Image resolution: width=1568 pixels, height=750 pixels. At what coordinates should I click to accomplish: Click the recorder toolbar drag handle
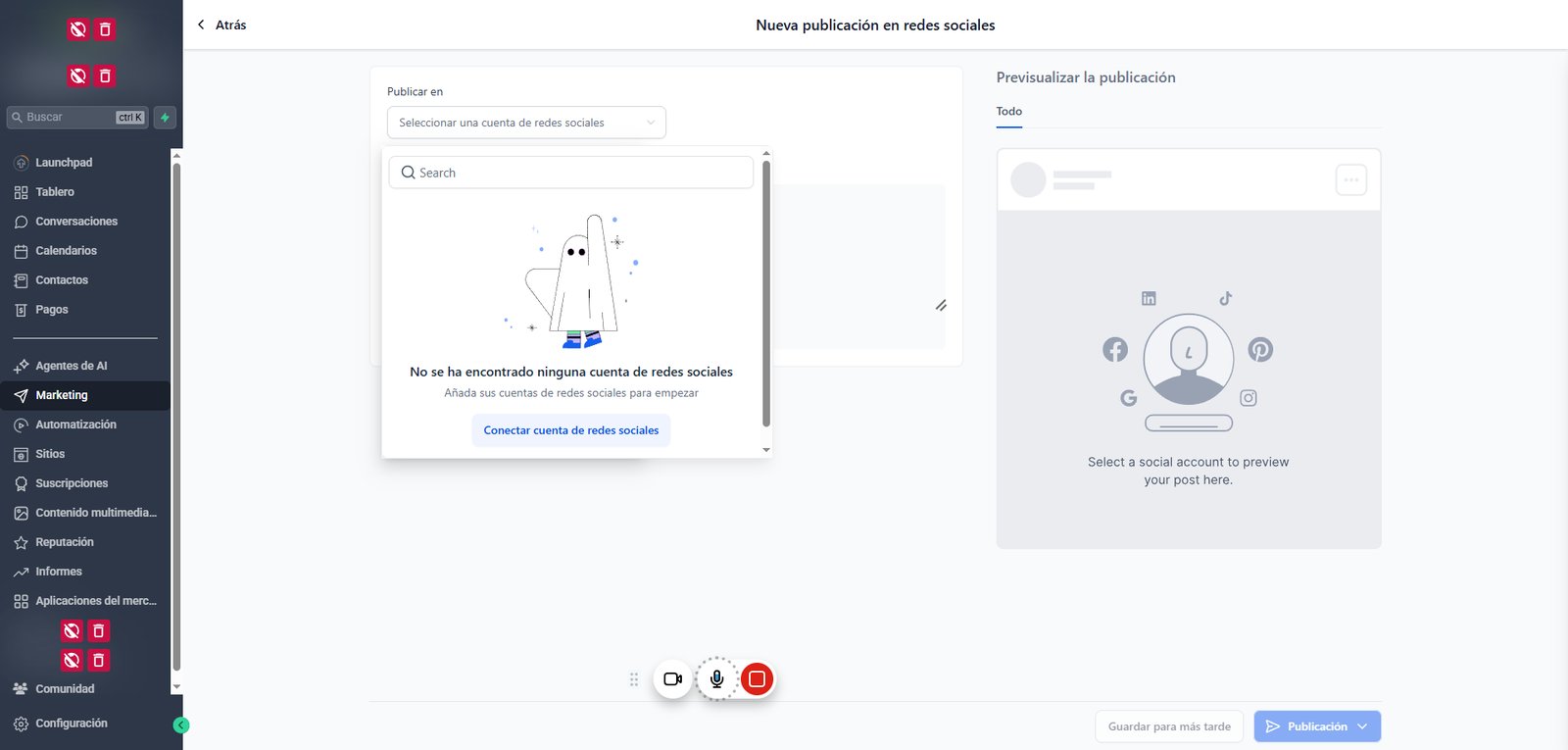pyautogui.click(x=634, y=679)
